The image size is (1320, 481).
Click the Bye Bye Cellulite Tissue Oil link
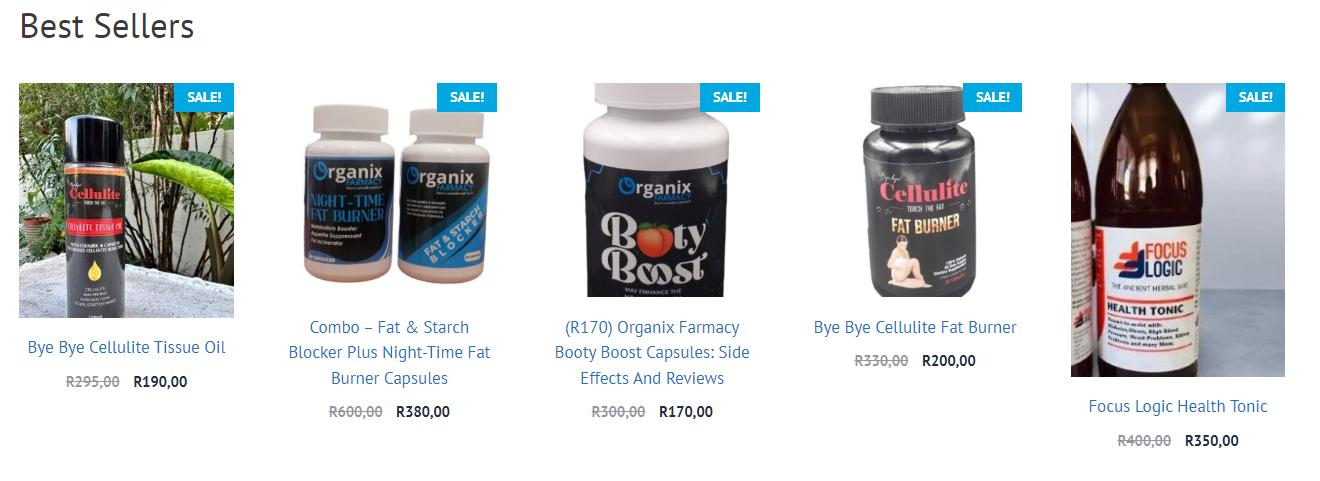pos(126,347)
